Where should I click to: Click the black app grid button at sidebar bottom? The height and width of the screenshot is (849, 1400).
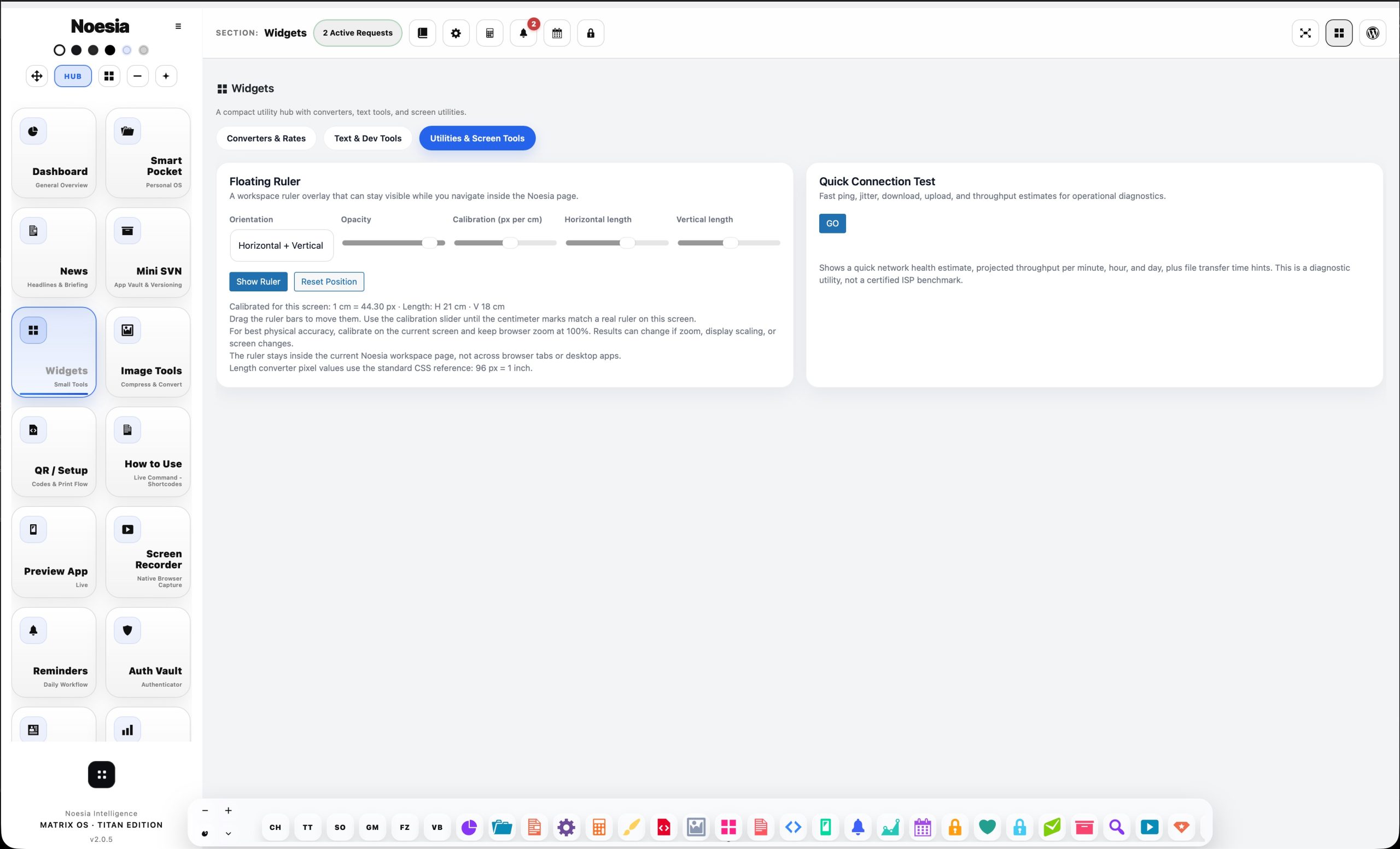point(101,775)
